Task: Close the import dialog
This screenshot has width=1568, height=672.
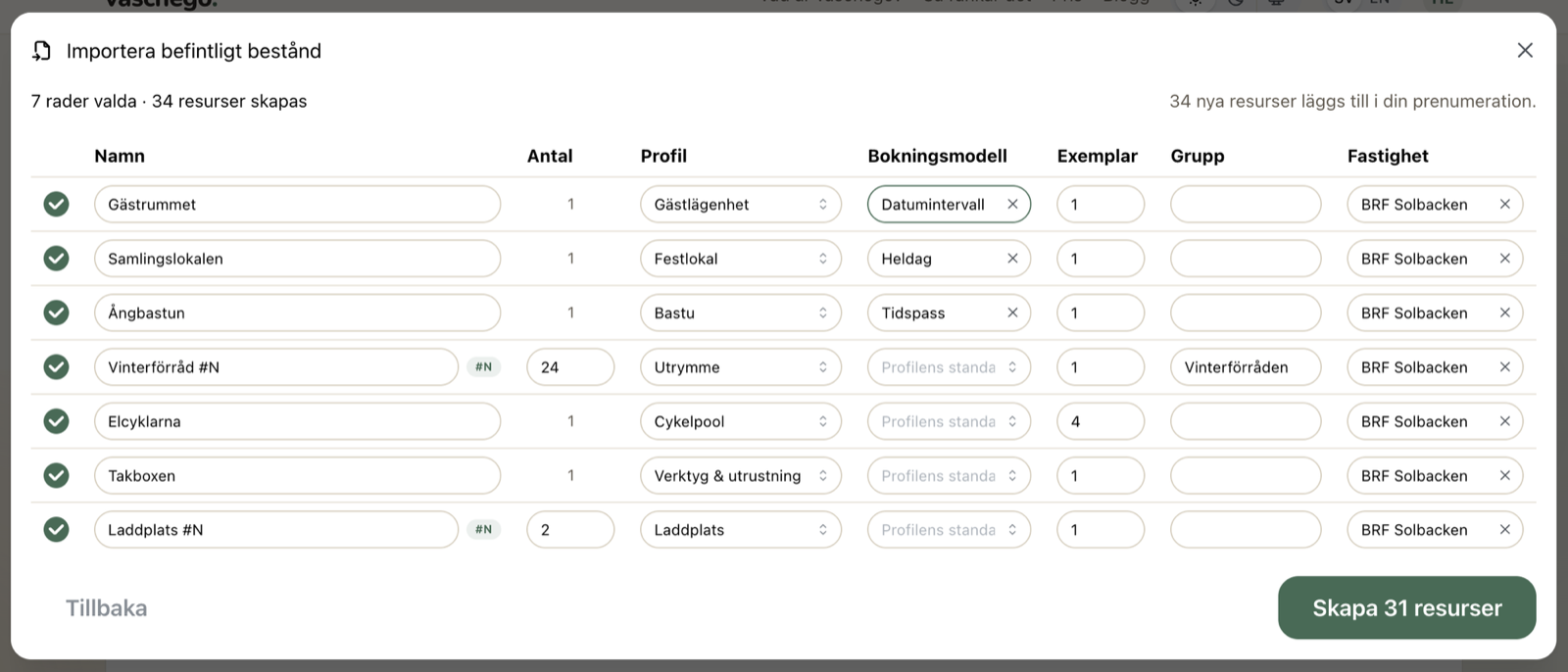Action: point(1525,50)
